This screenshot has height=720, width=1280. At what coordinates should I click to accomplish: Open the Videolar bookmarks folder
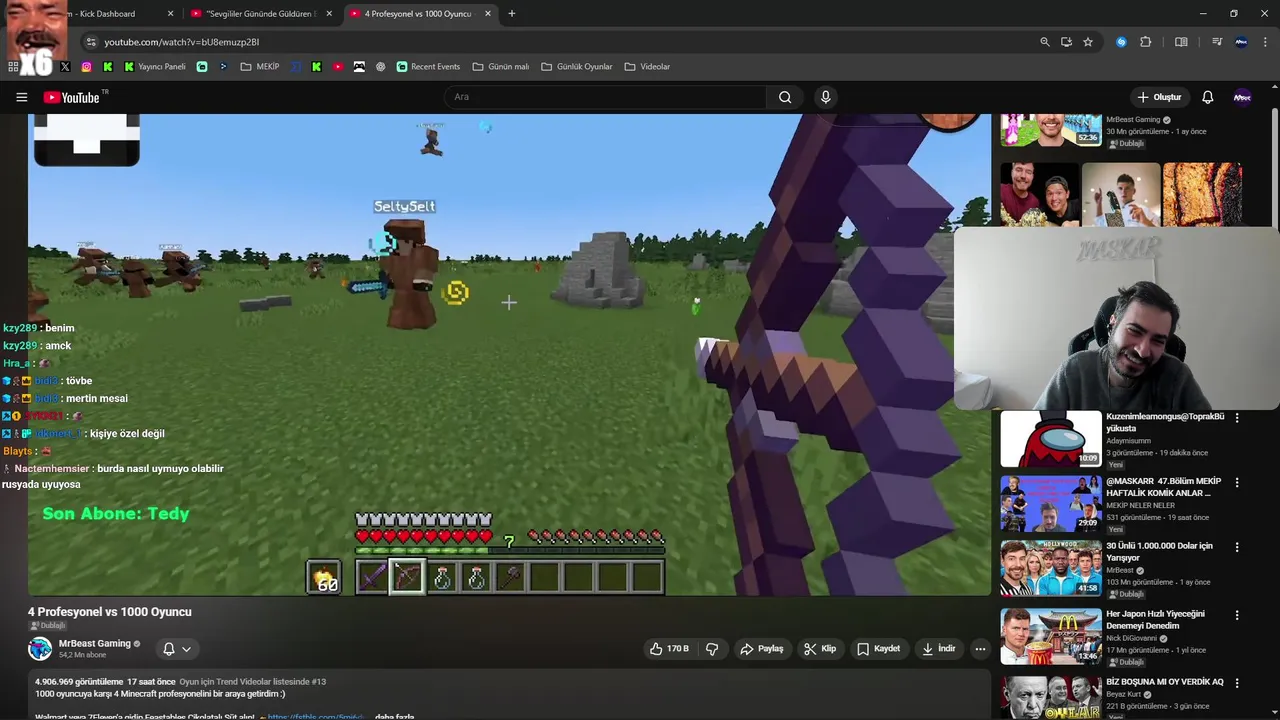647,67
